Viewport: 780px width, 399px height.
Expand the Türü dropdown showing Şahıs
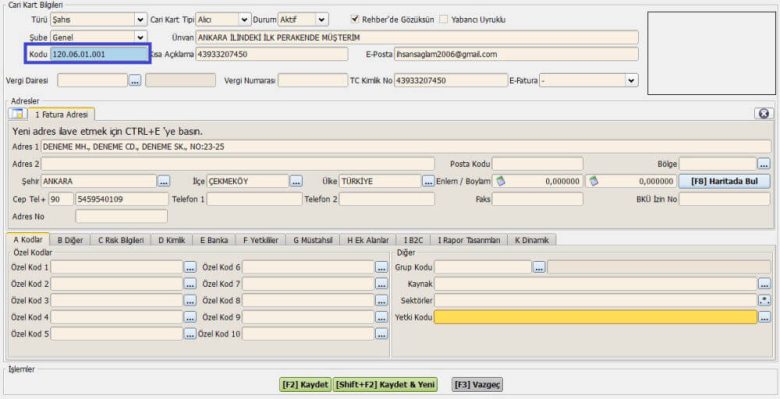[x=140, y=20]
